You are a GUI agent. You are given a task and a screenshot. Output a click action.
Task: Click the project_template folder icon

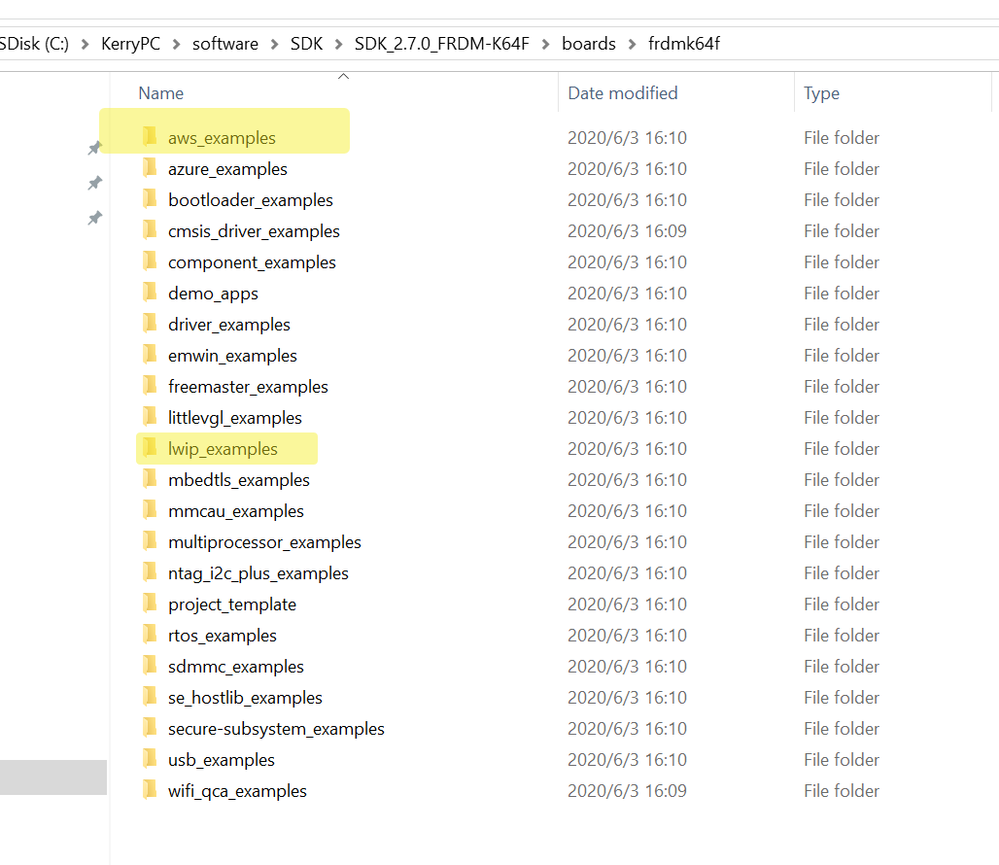(x=150, y=603)
